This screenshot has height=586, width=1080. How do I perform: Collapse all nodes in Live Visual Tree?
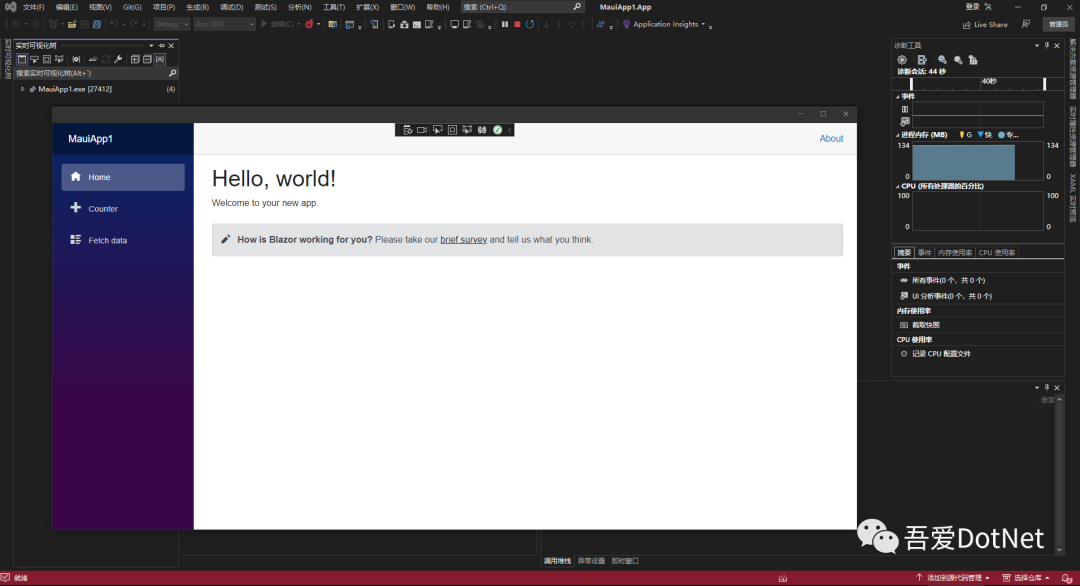tap(147, 59)
